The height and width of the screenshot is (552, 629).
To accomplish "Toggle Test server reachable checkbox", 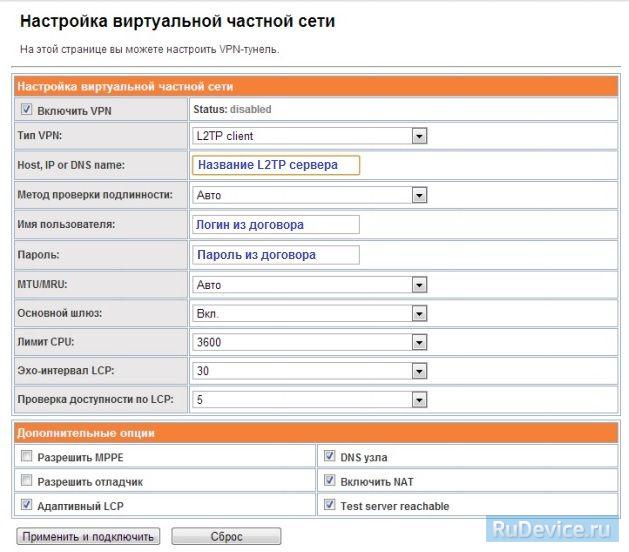I will pos(329,506).
